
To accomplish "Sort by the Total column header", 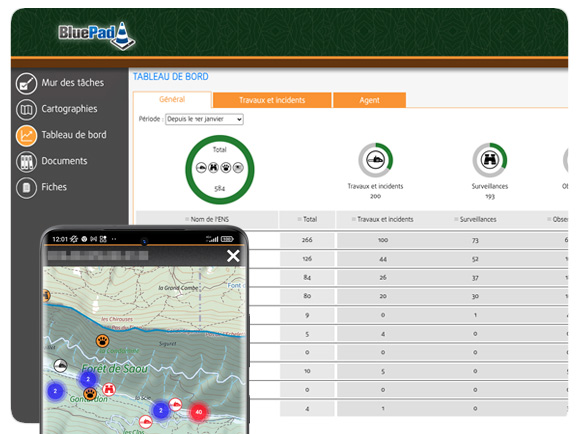I will 307,219.
